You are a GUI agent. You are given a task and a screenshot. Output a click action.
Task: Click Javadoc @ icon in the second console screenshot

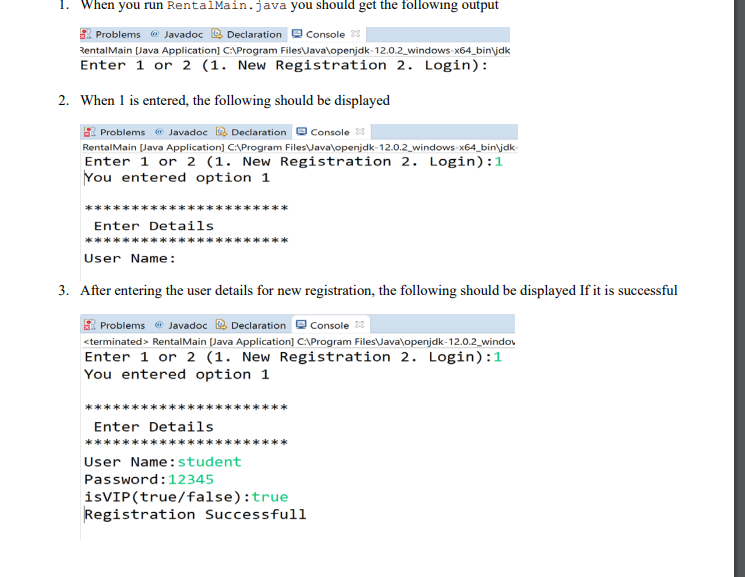pyautogui.click(x=159, y=131)
